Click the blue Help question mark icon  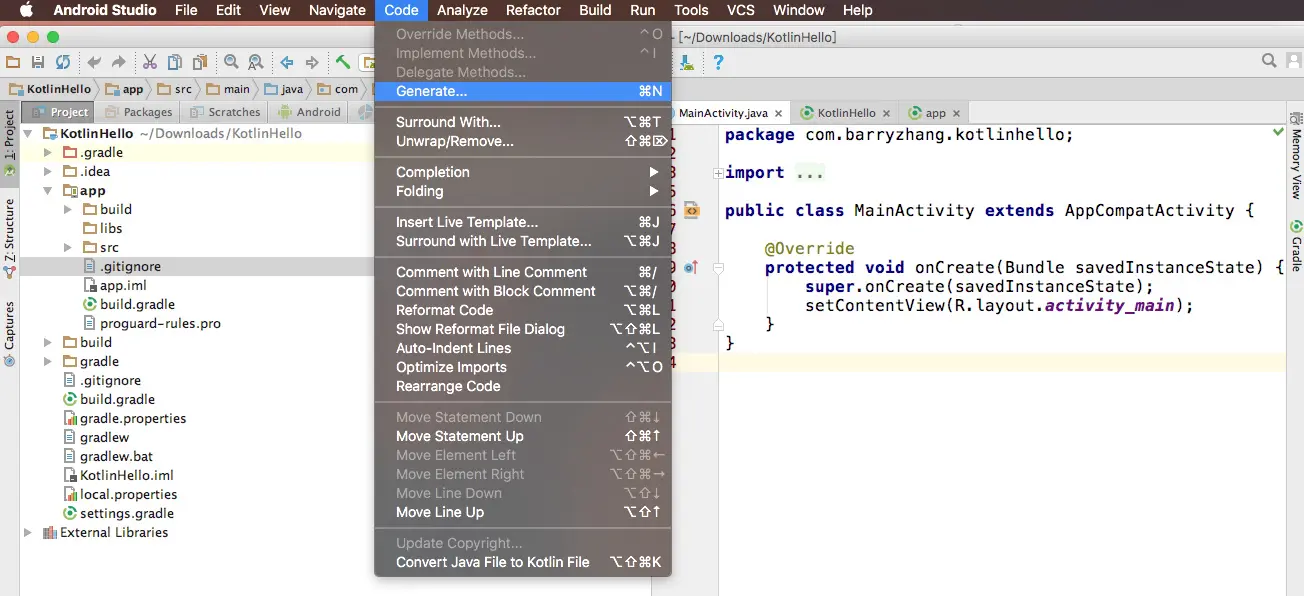pos(717,62)
